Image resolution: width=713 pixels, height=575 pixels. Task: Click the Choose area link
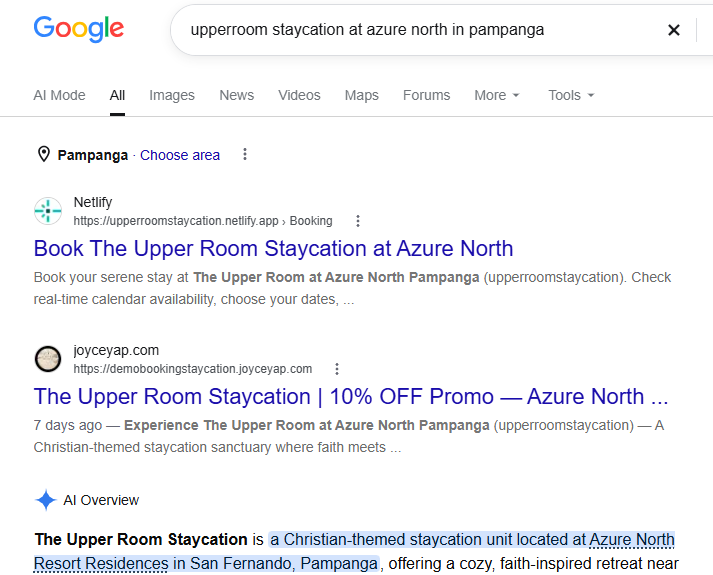point(180,155)
